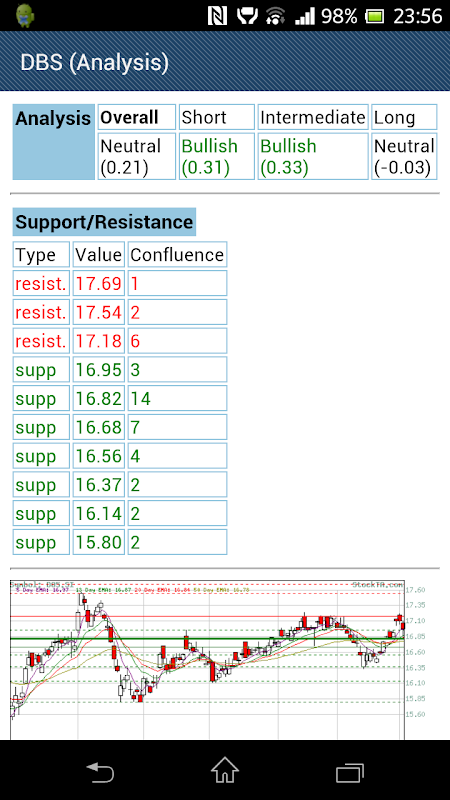Tap the Bullish (0.31) short-term cell

point(216,156)
